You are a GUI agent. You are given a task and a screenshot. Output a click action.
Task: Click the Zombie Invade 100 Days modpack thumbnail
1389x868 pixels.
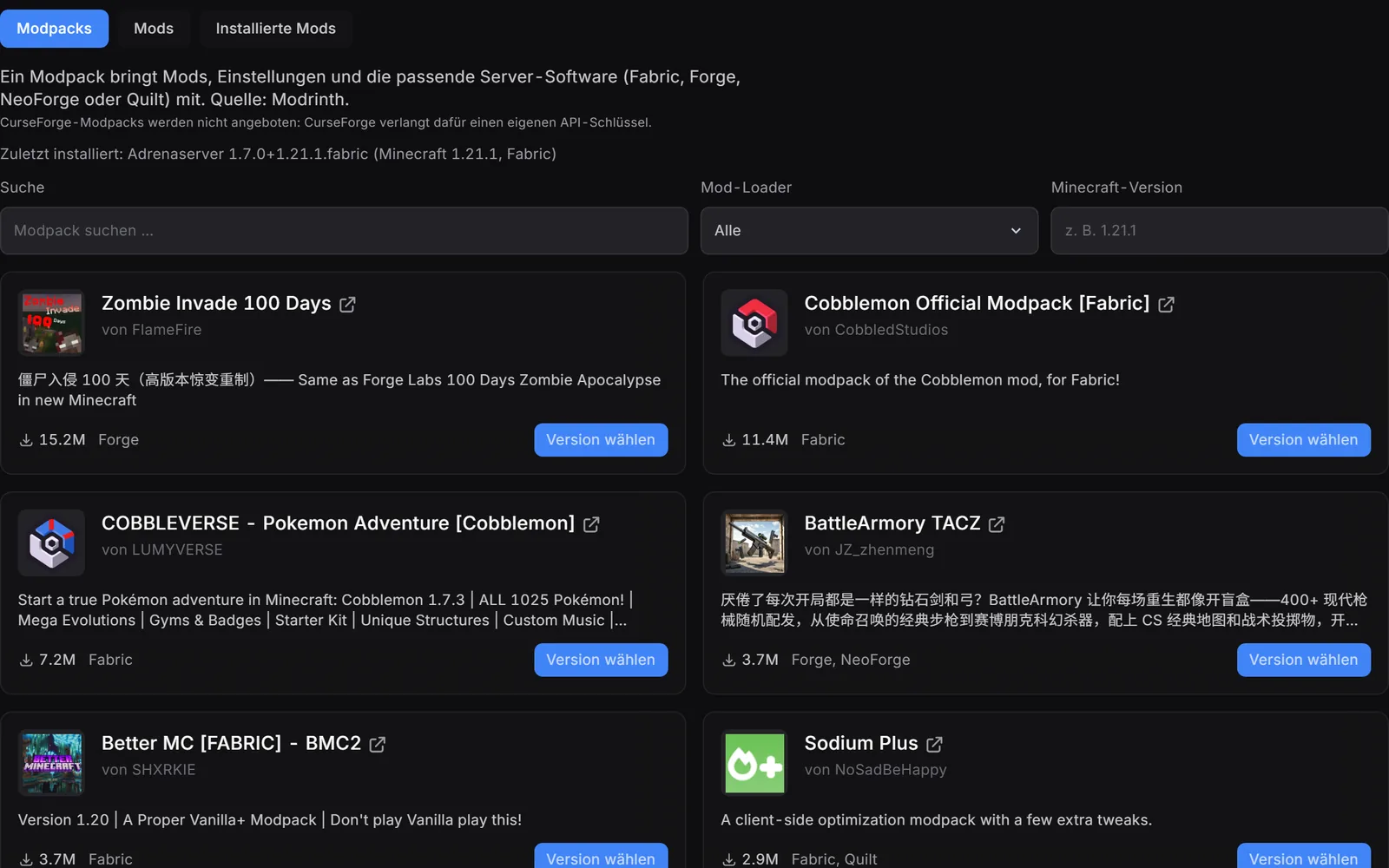coord(51,323)
